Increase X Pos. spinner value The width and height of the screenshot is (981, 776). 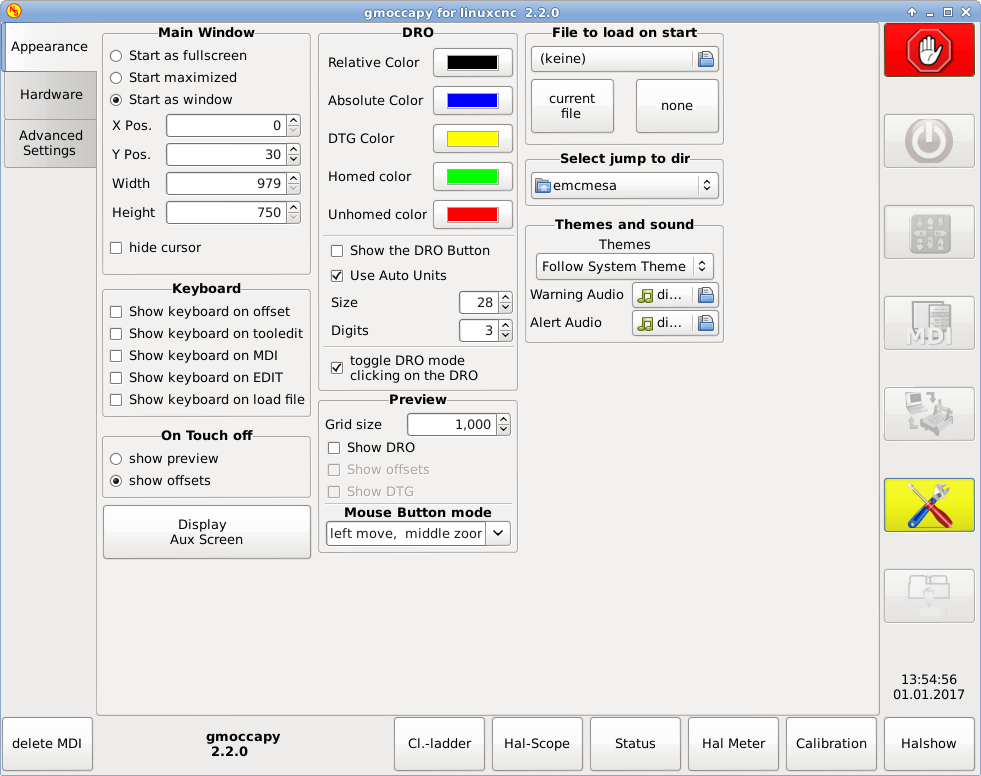coord(293,120)
